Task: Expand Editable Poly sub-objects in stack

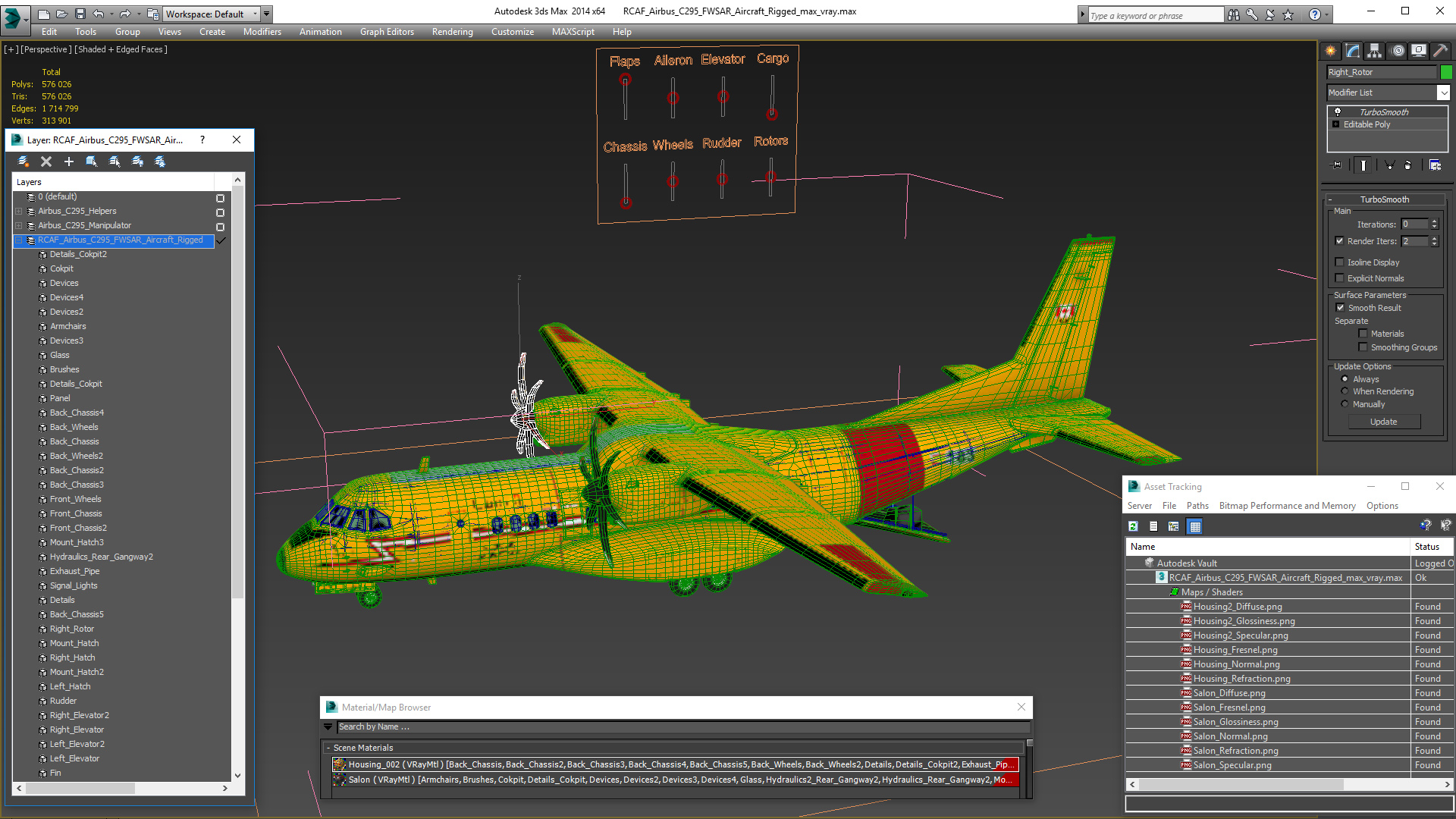Action: 1336,124
